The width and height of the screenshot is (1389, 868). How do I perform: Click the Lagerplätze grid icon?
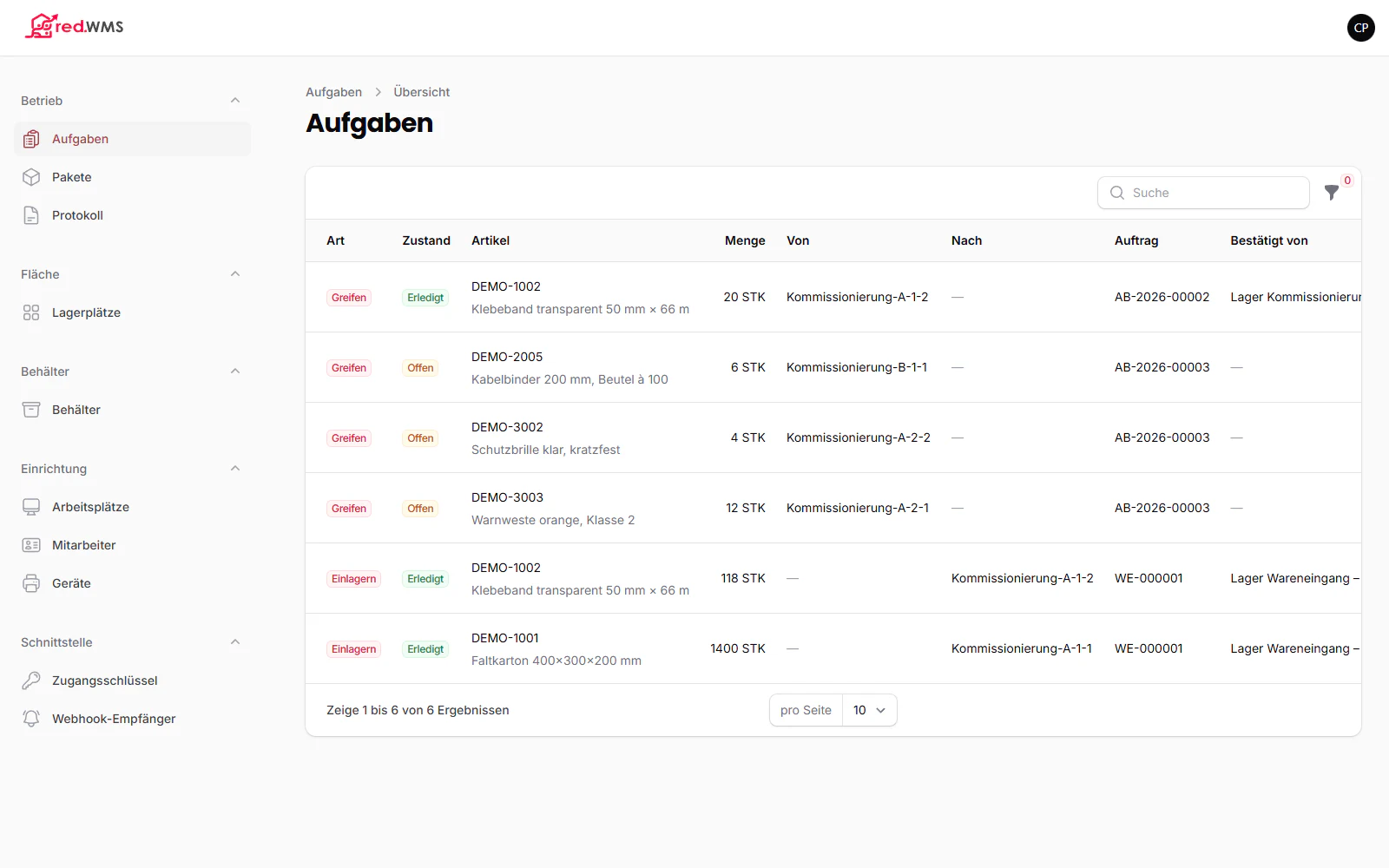tap(31, 312)
